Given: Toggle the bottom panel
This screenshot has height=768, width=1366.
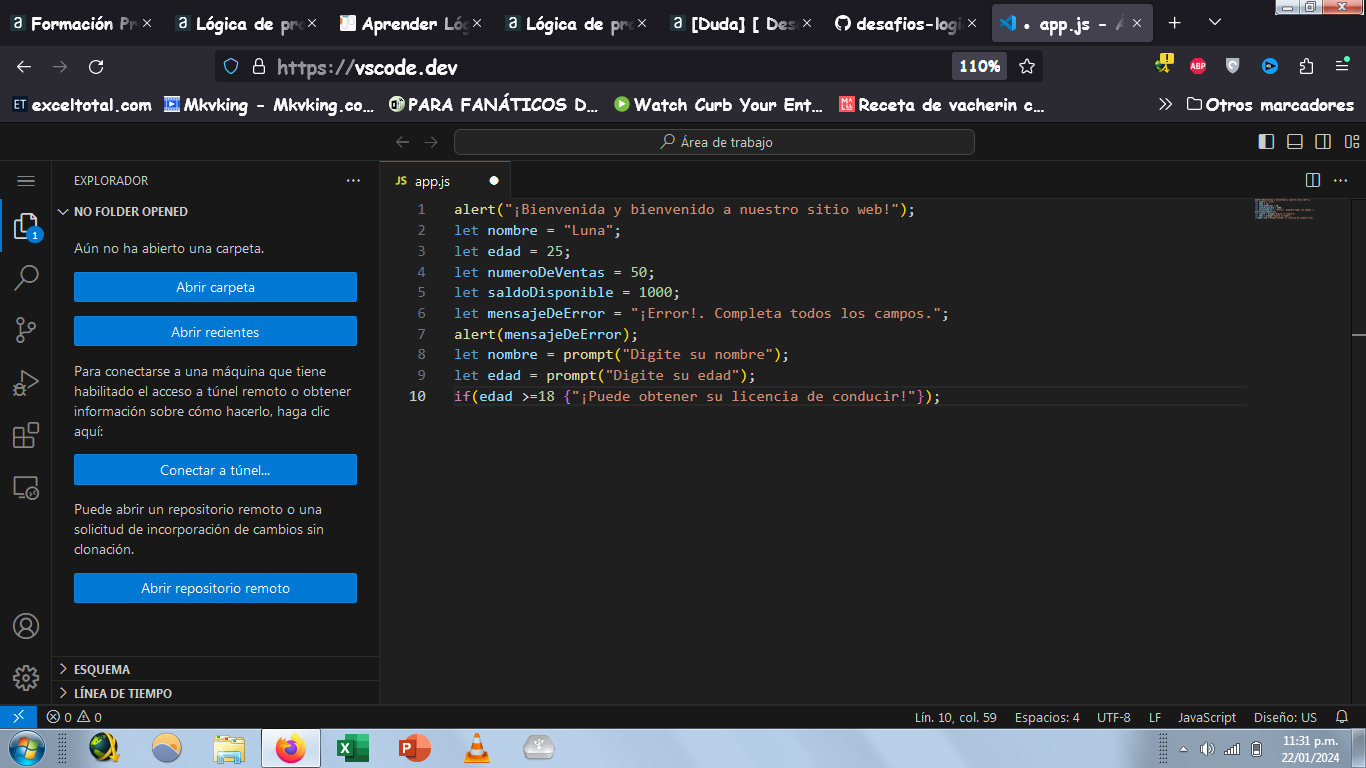Looking at the screenshot, I should click(1294, 142).
